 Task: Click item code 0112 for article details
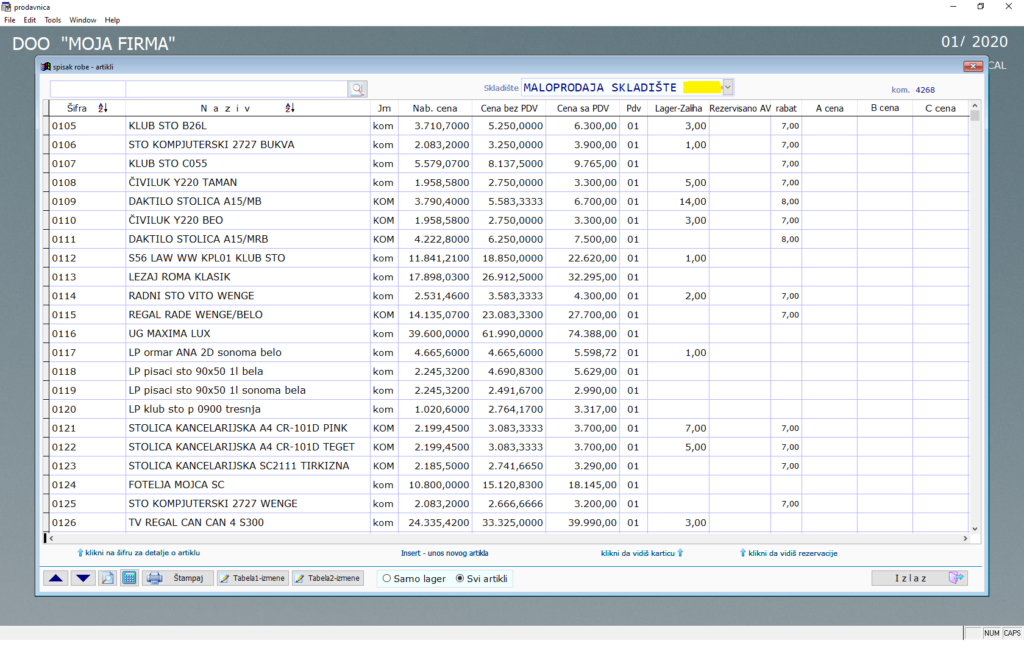click(64, 258)
